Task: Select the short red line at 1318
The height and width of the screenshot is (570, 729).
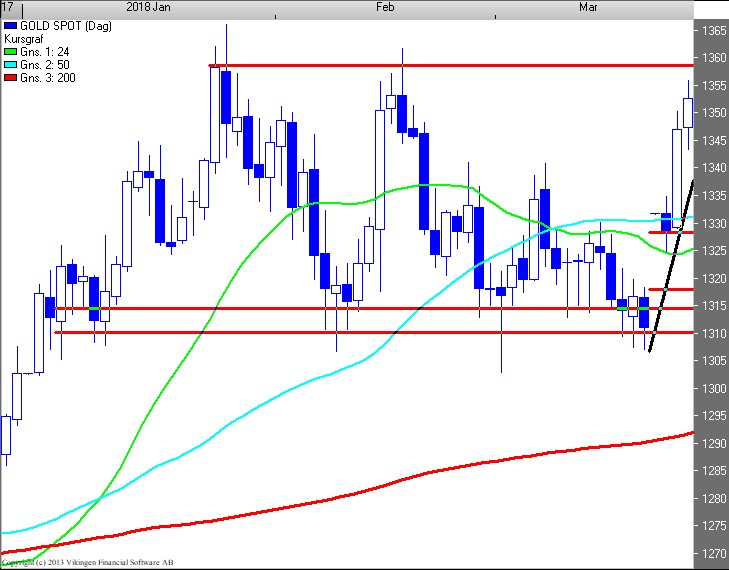Action: click(x=670, y=289)
